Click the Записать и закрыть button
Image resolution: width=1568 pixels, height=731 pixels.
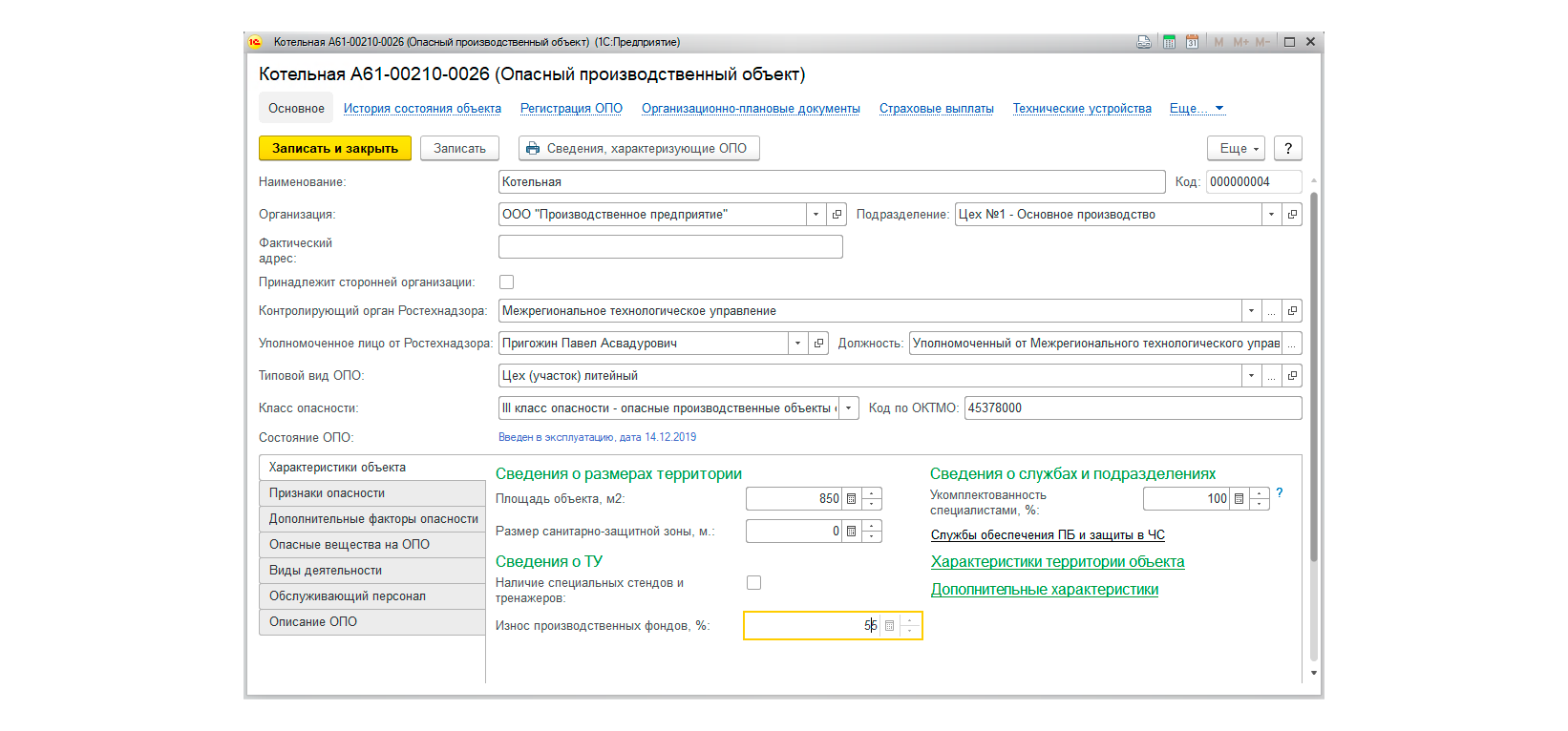[x=335, y=149]
